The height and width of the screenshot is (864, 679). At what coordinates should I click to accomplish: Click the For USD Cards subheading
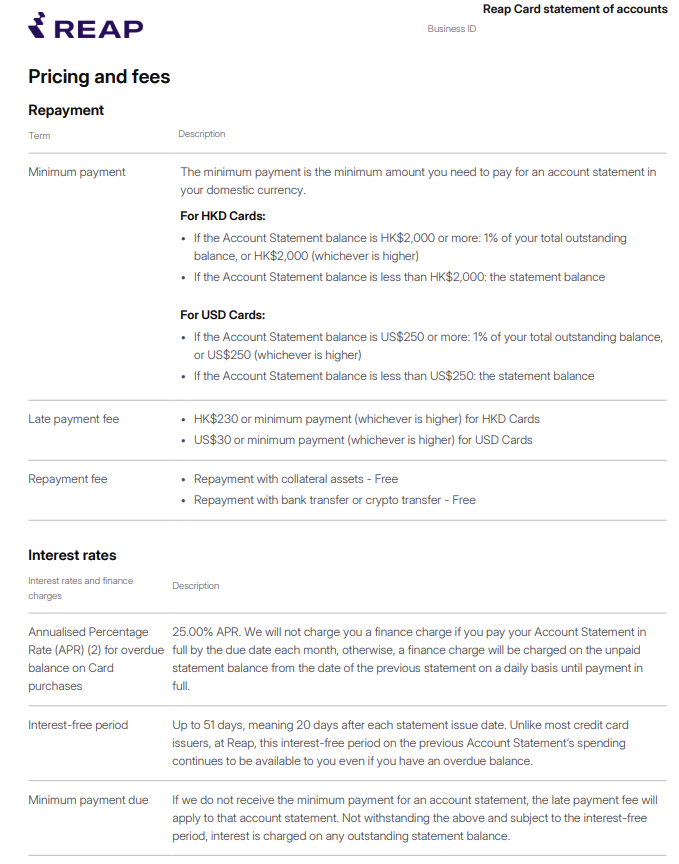point(223,315)
